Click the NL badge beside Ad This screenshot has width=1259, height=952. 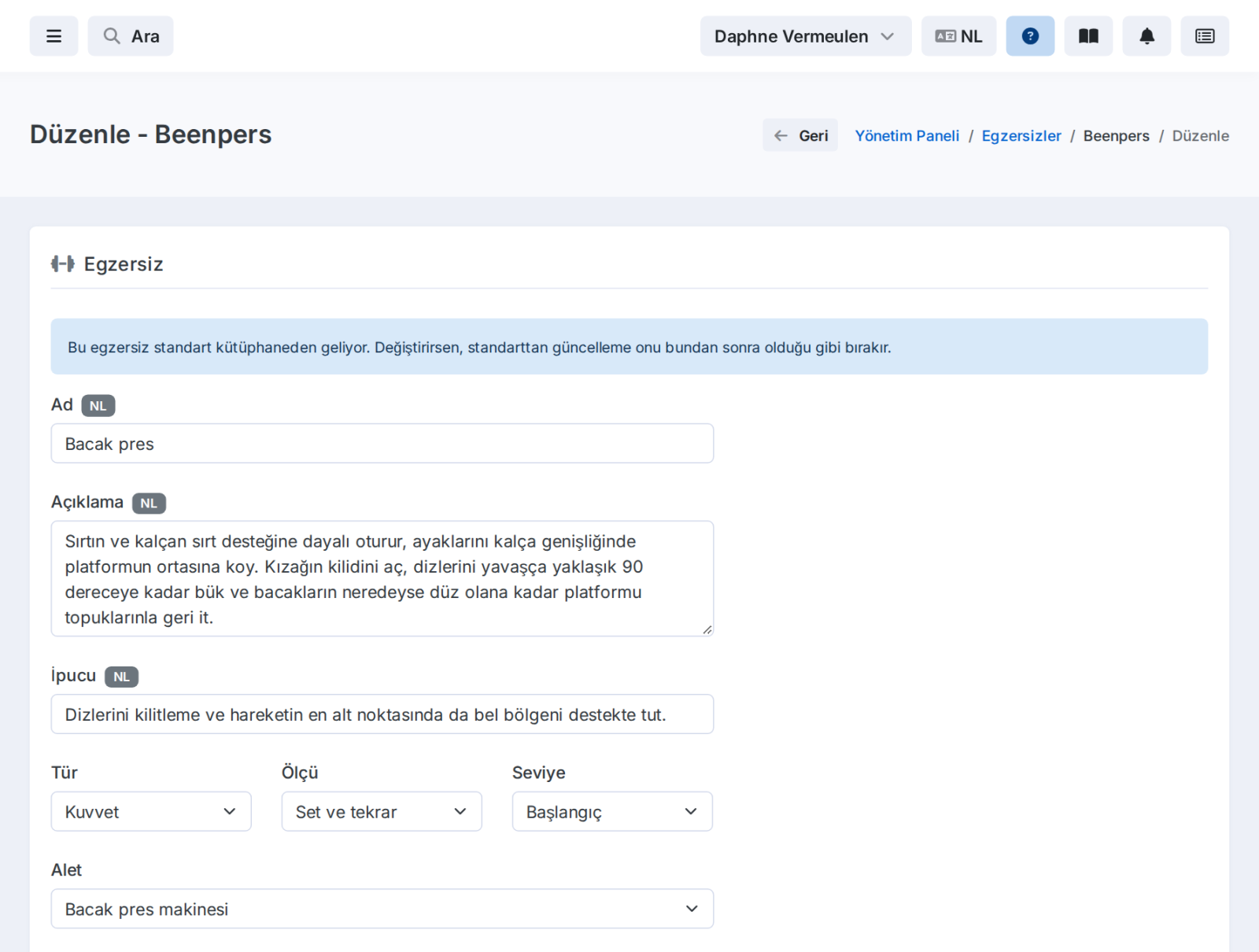click(x=98, y=406)
